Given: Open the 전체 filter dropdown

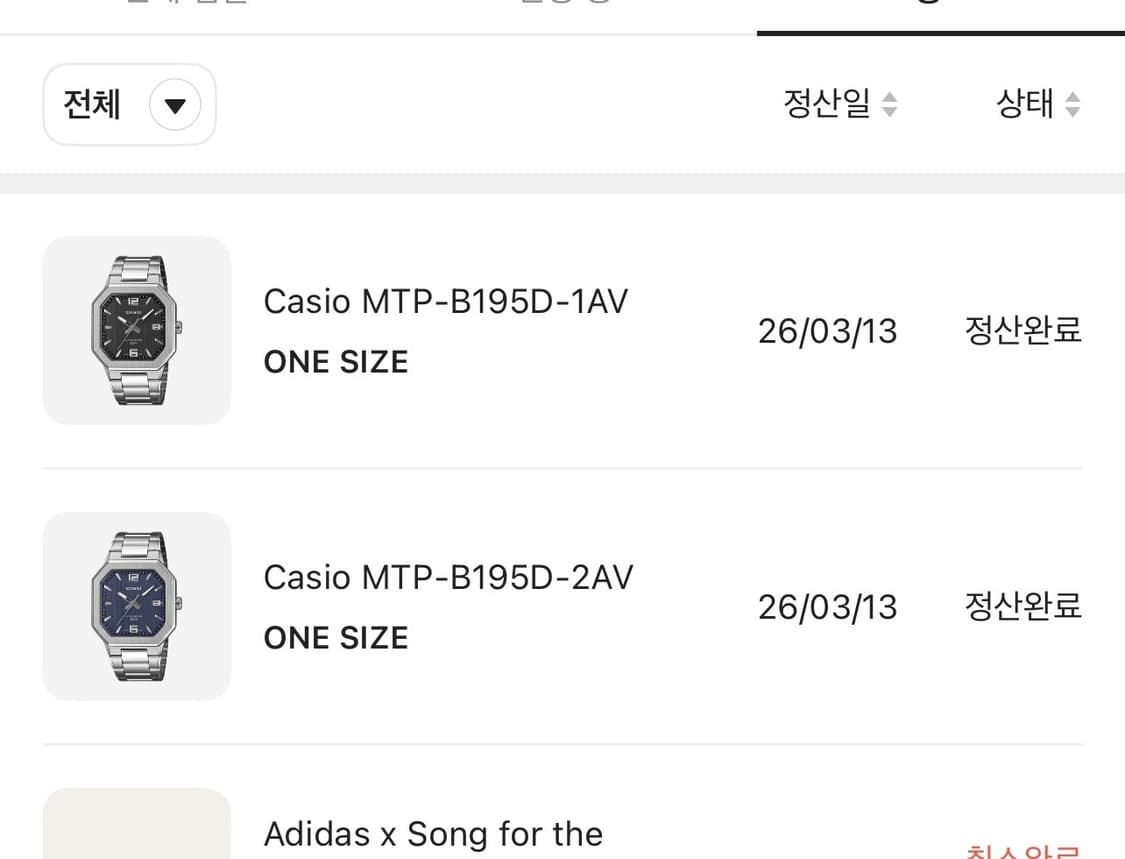Looking at the screenshot, I should 128,104.
